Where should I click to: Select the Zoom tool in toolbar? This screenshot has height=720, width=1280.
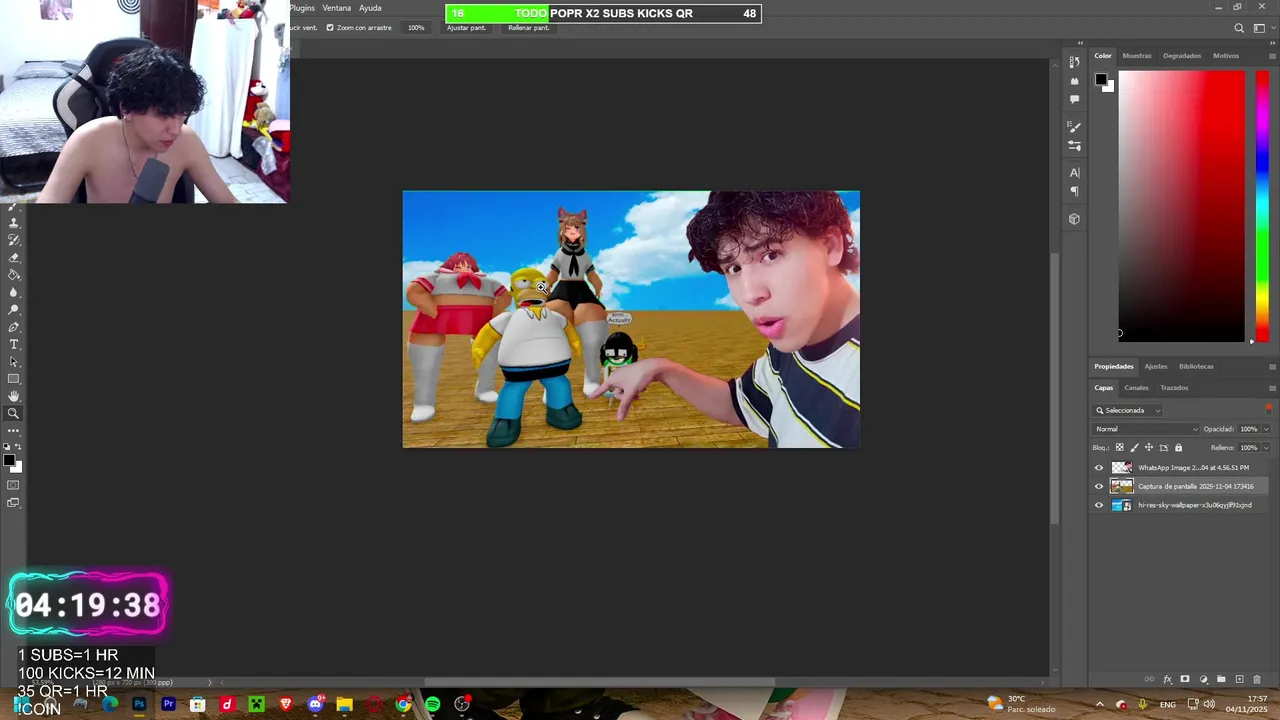14,413
